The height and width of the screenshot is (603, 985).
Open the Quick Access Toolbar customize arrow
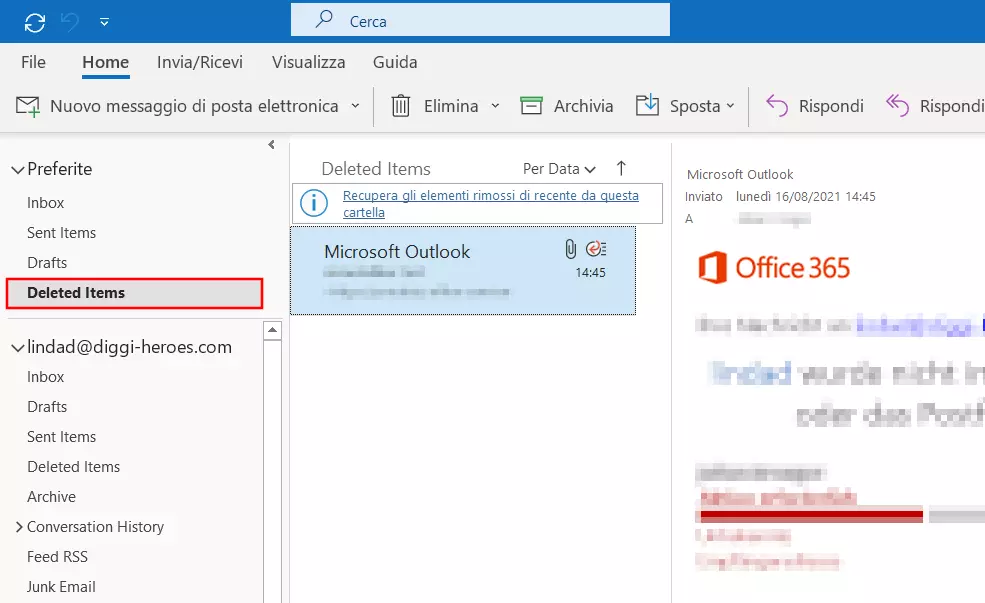[x=104, y=23]
